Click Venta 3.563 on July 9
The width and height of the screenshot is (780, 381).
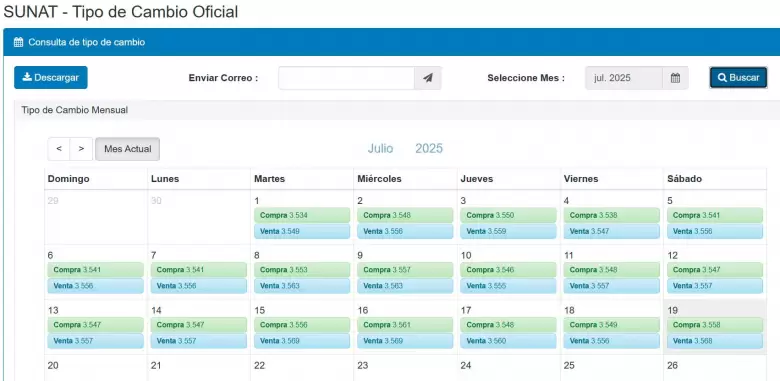tap(405, 286)
